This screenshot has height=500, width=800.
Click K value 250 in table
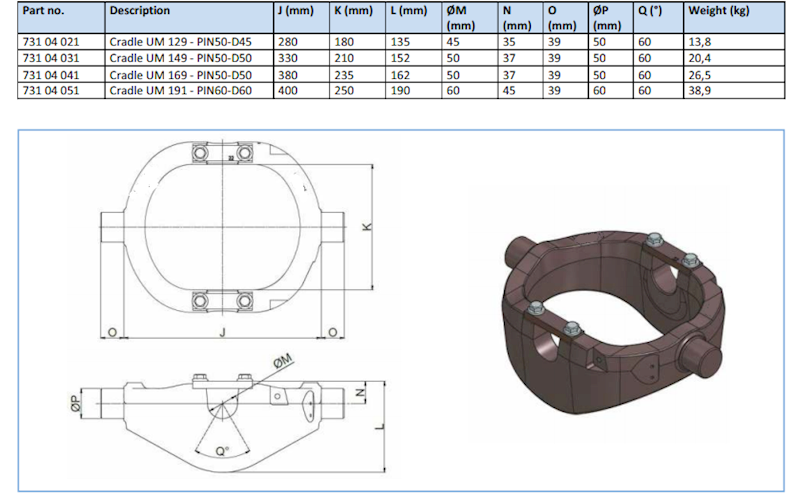coord(344,91)
